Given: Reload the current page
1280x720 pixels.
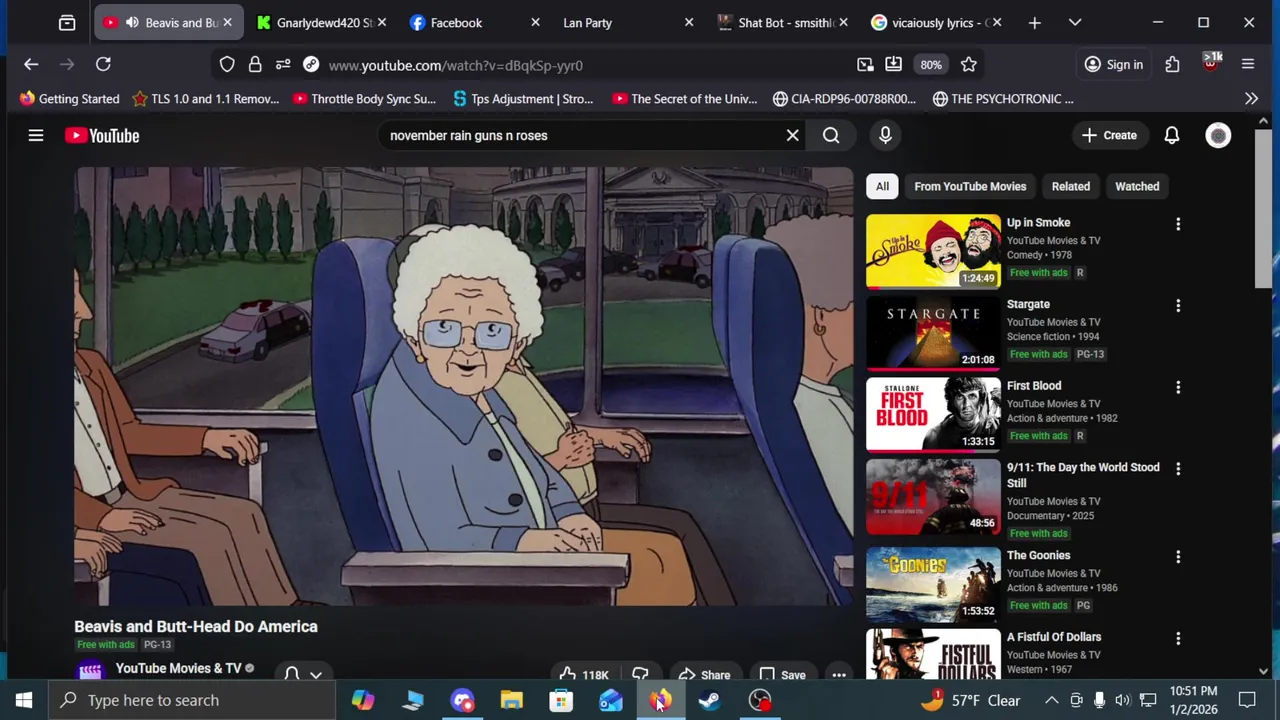Looking at the screenshot, I should point(103,65).
